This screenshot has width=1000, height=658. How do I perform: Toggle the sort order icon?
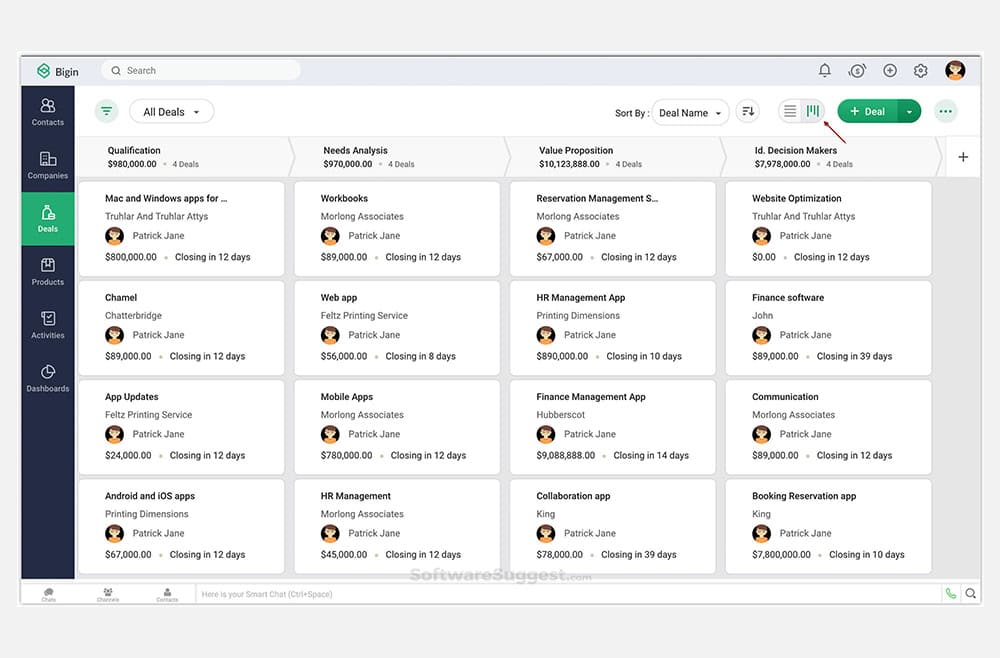tap(748, 112)
